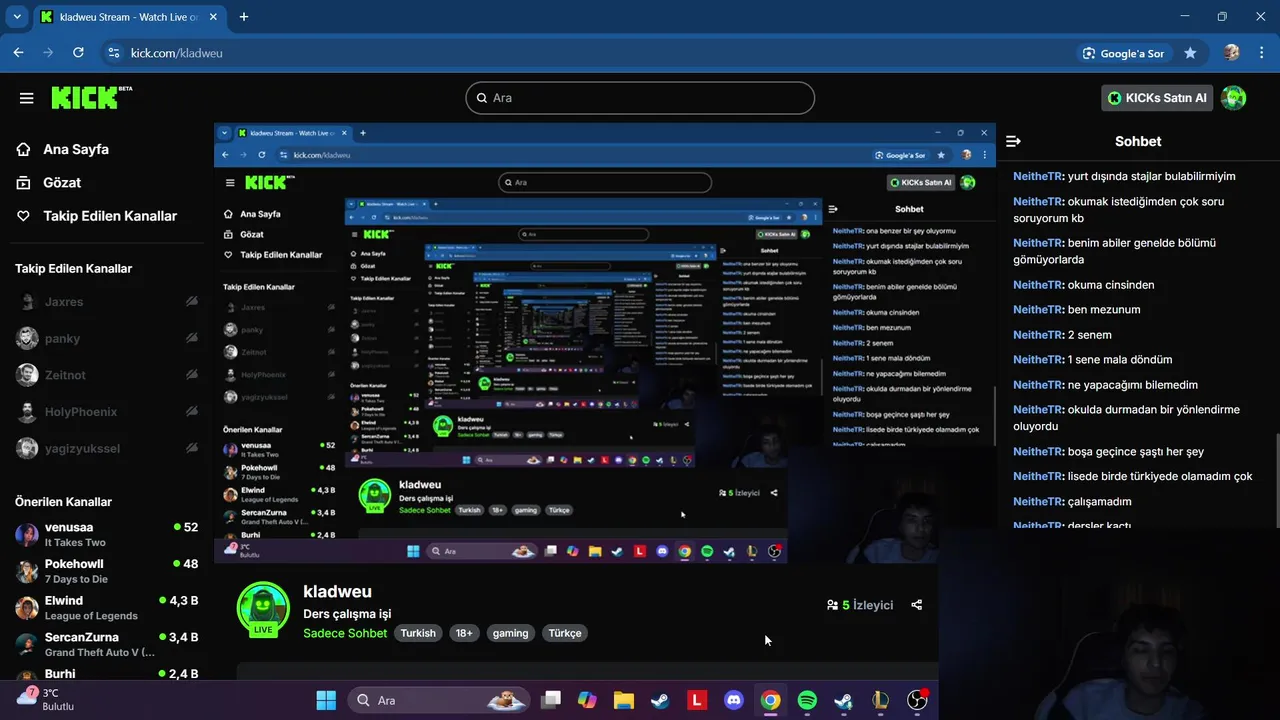Open Chrome's tab search dropdown
This screenshot has height=720, width=1280.
[17, 17]
